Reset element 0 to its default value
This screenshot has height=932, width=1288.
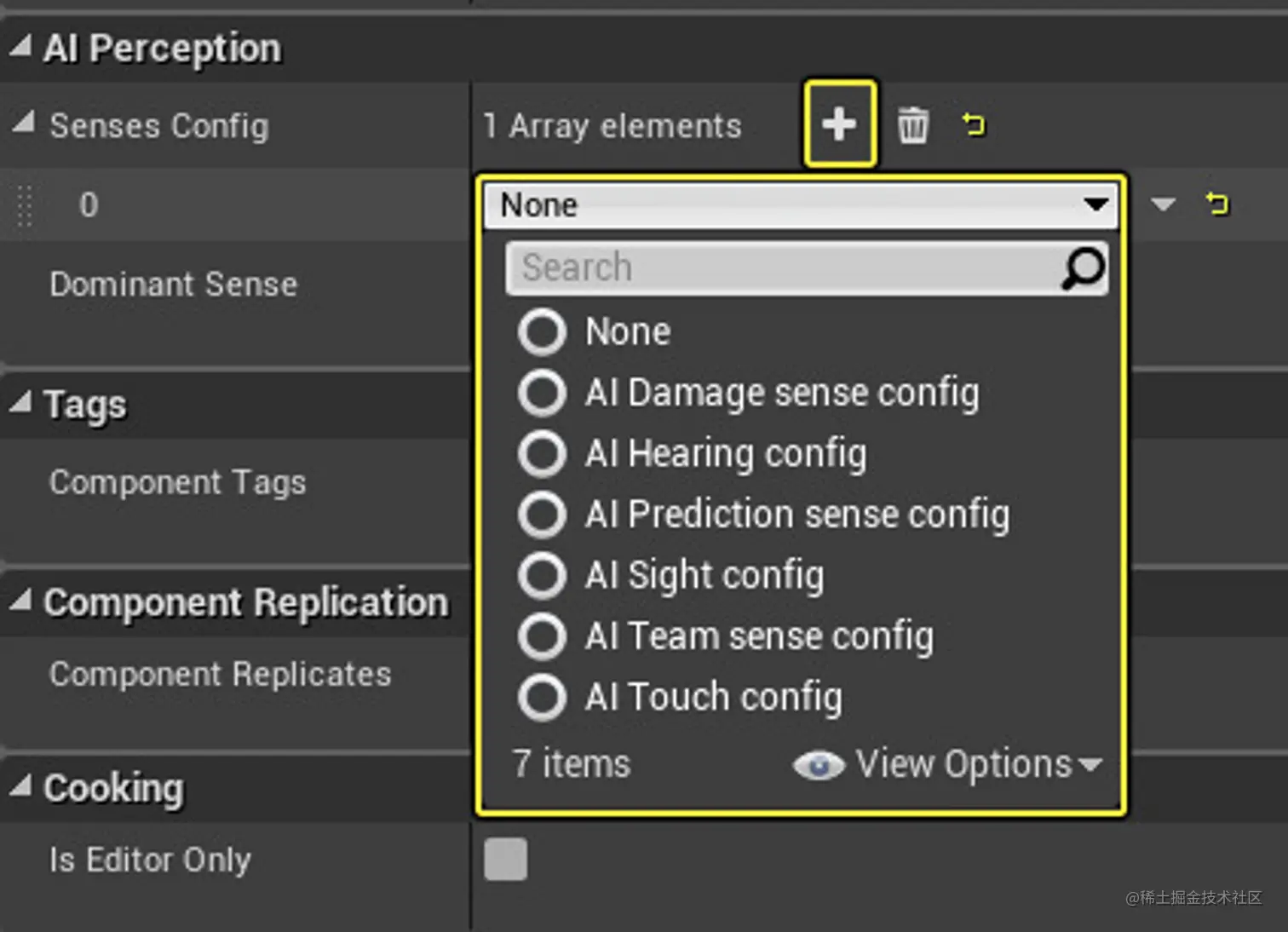(x=1217, y=204)
